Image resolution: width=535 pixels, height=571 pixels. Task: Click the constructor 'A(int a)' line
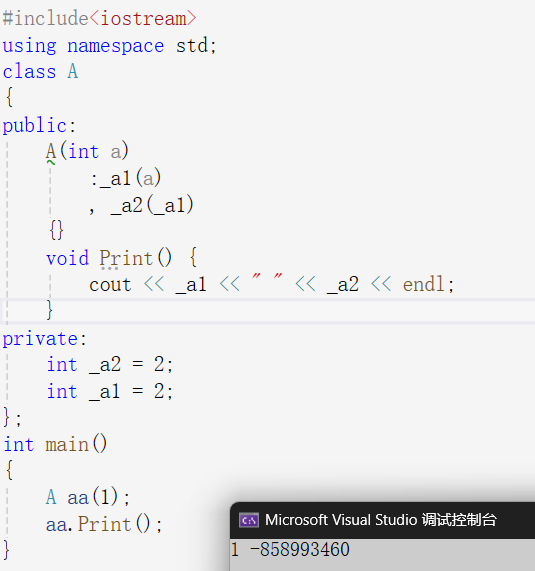click(87, 151)
